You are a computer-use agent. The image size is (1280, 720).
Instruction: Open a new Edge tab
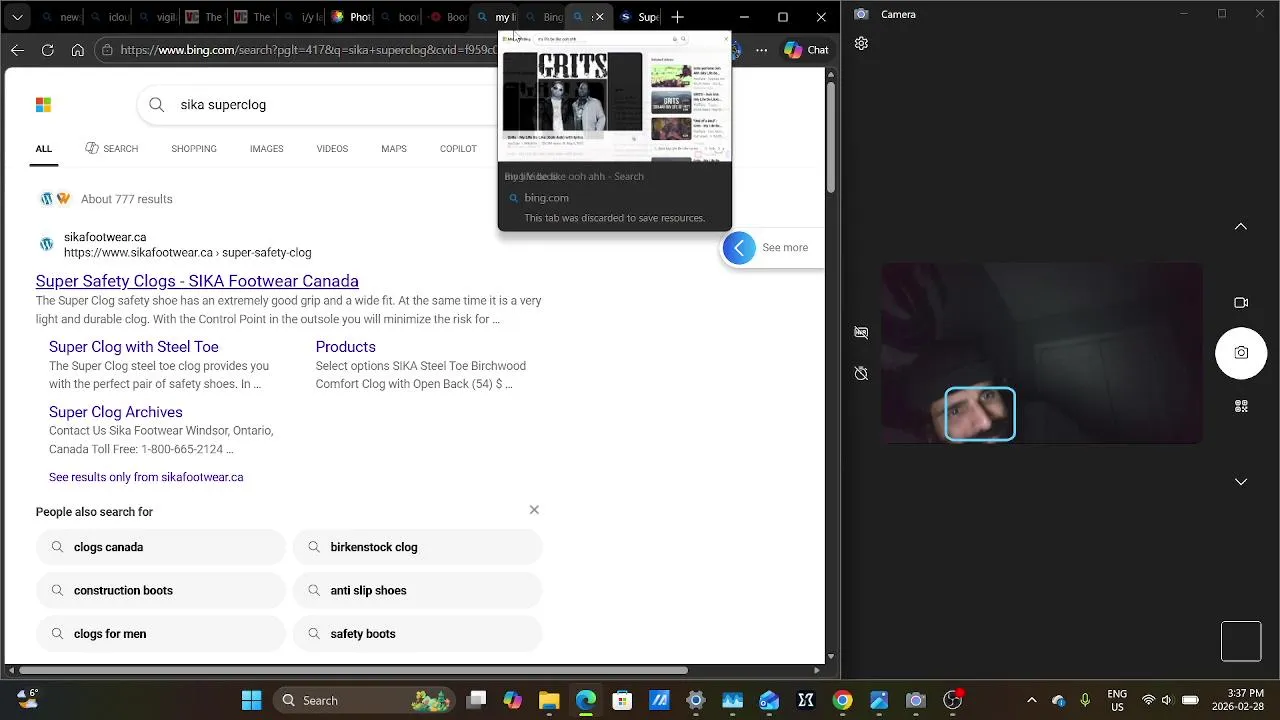(x=678, y=17)
